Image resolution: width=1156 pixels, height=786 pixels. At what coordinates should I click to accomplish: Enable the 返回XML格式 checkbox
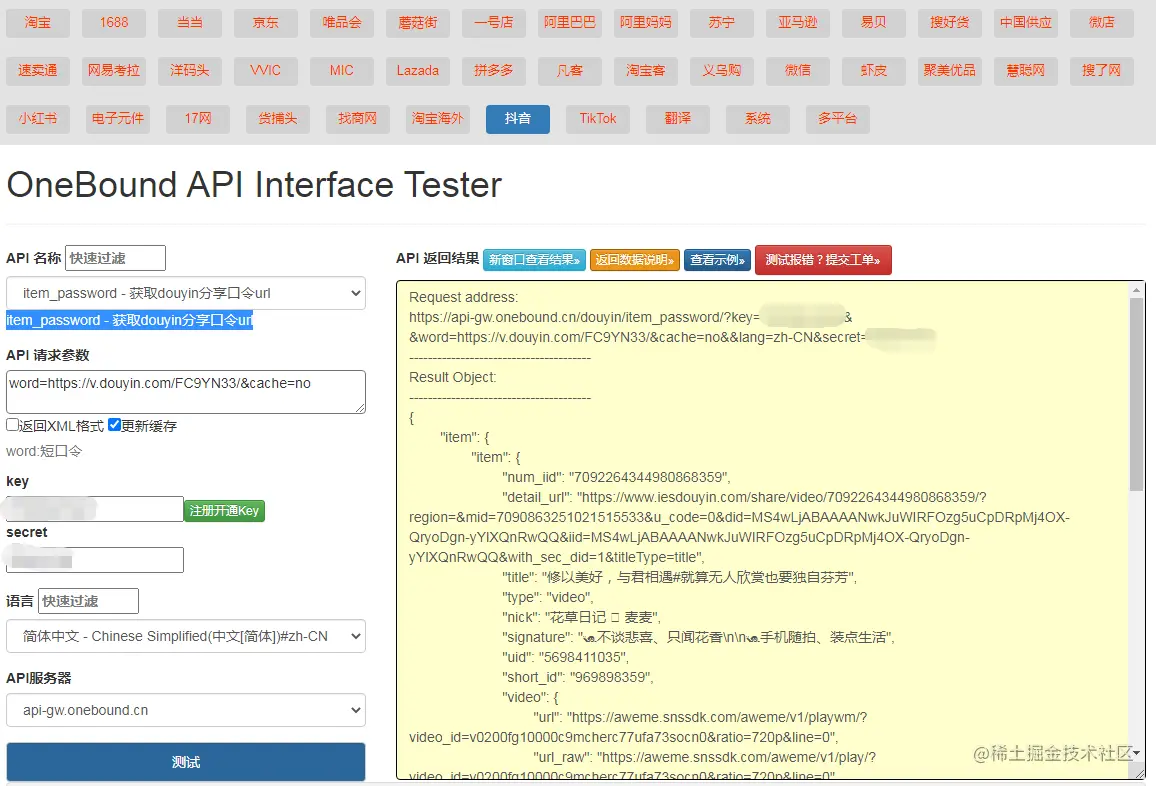[12, 425]
